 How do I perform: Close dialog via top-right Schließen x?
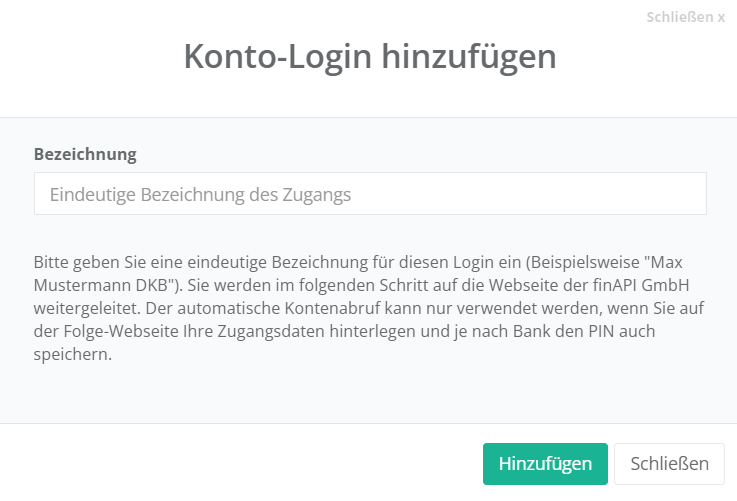pyautogui.click(x=685, y=17)
